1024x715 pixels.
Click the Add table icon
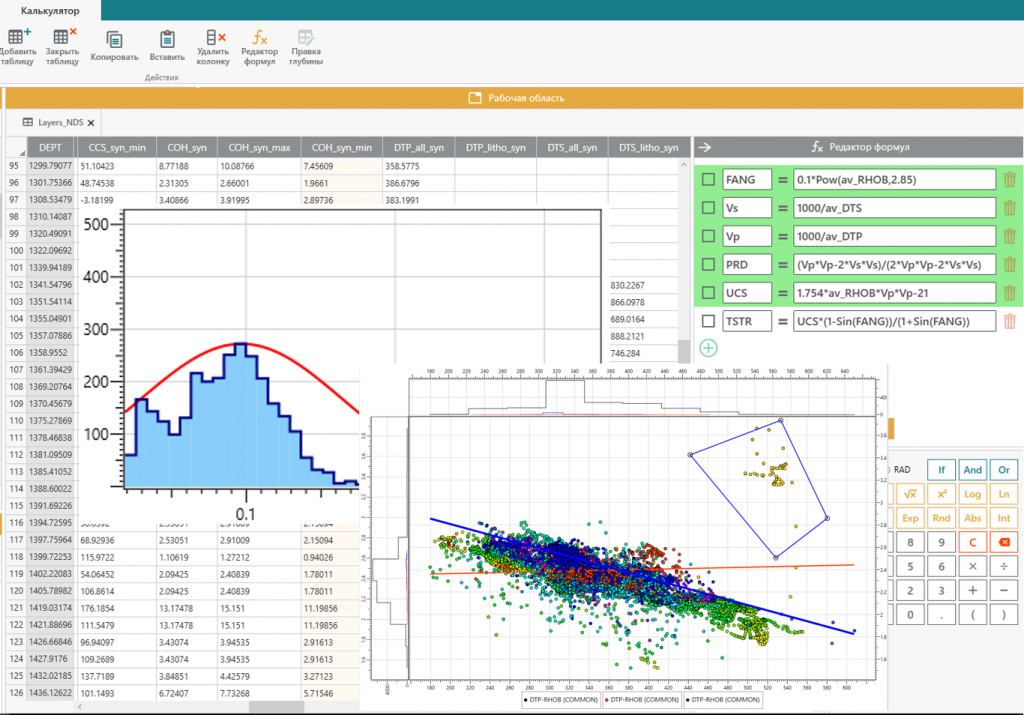pos(18,38)
